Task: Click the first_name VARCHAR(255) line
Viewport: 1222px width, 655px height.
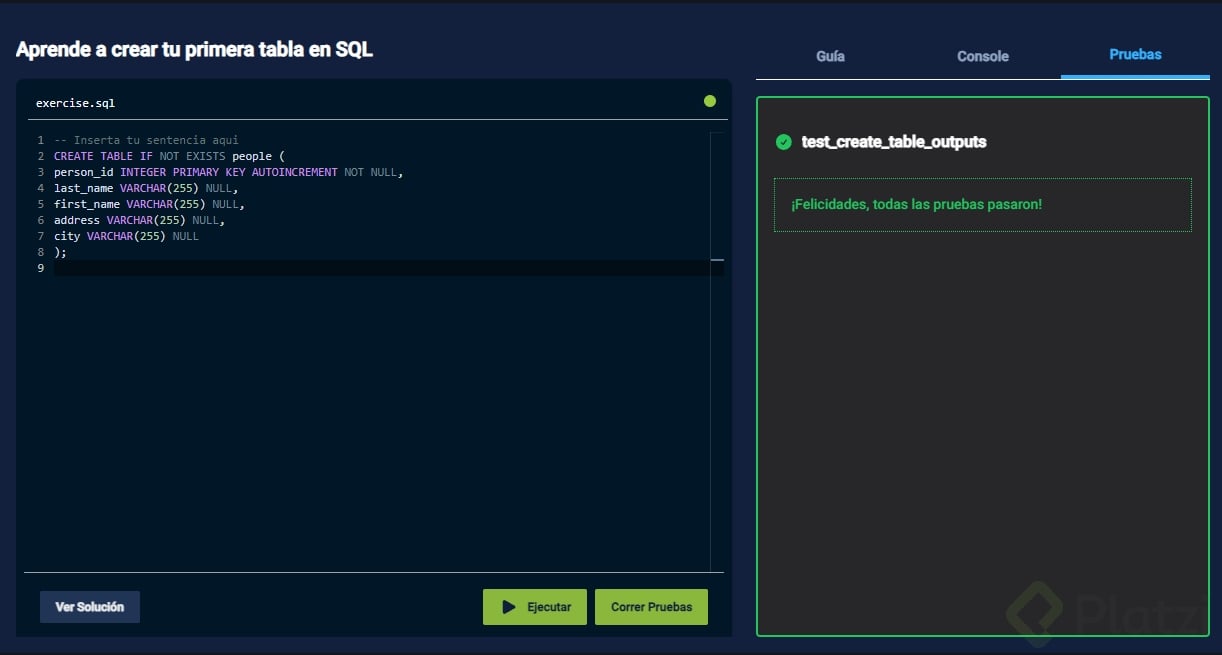Action: tap(149, 204)
